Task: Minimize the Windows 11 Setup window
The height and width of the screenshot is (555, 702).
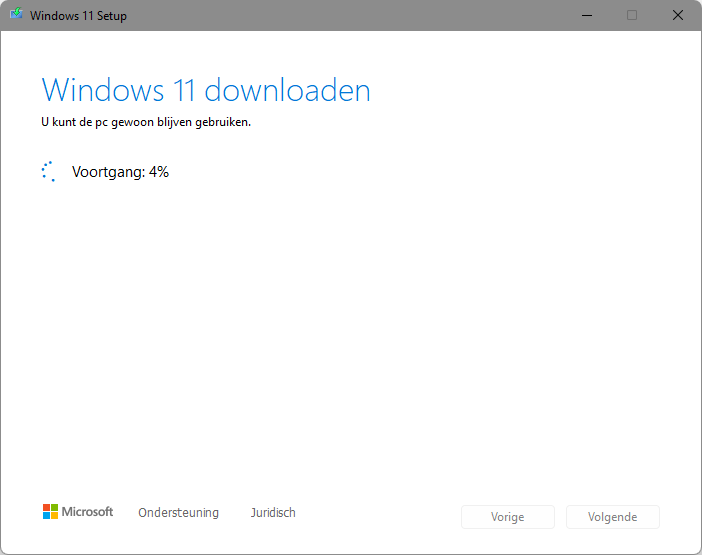Action: (587, 15)
